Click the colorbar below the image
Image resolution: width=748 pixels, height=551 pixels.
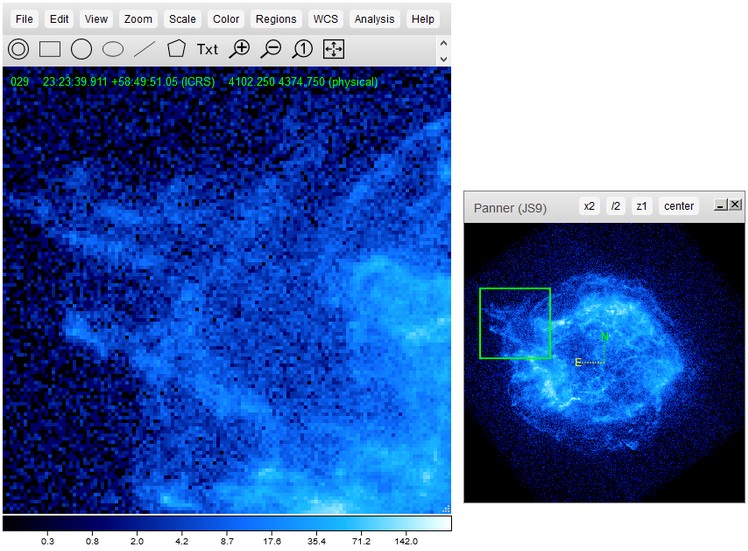coord(227,523)
